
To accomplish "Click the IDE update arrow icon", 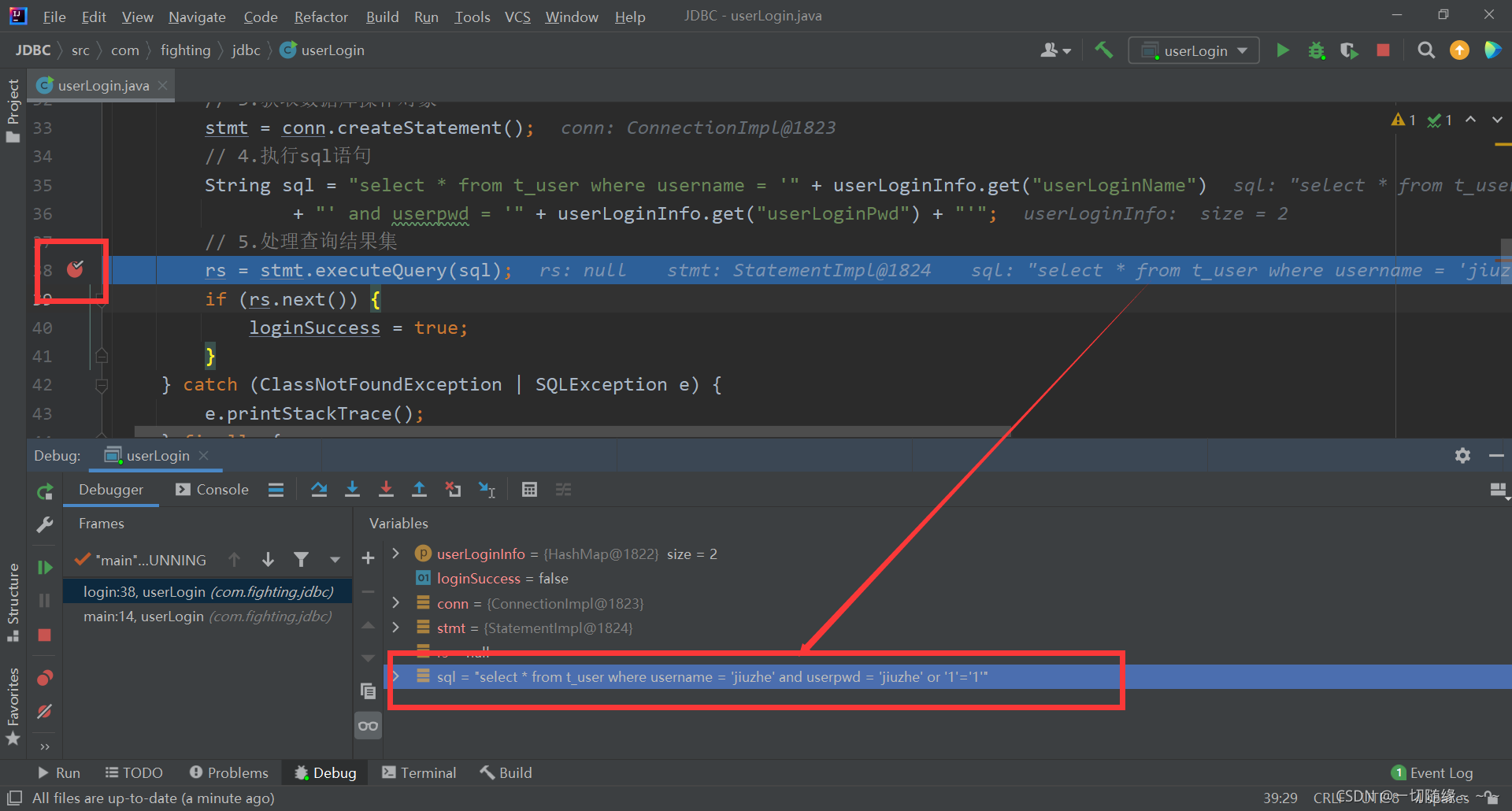I will [x=1459, y=50].
